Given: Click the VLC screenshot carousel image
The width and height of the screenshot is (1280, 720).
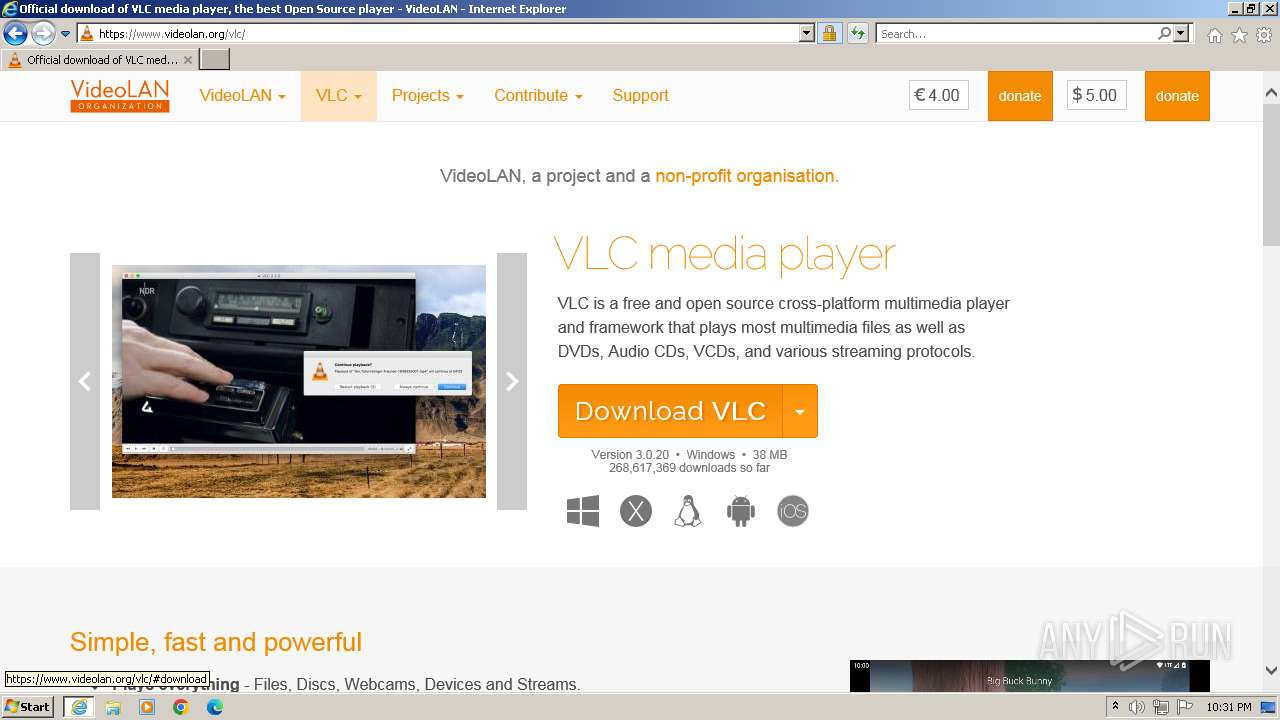Looking at the screenshot, I should point(299,381).
